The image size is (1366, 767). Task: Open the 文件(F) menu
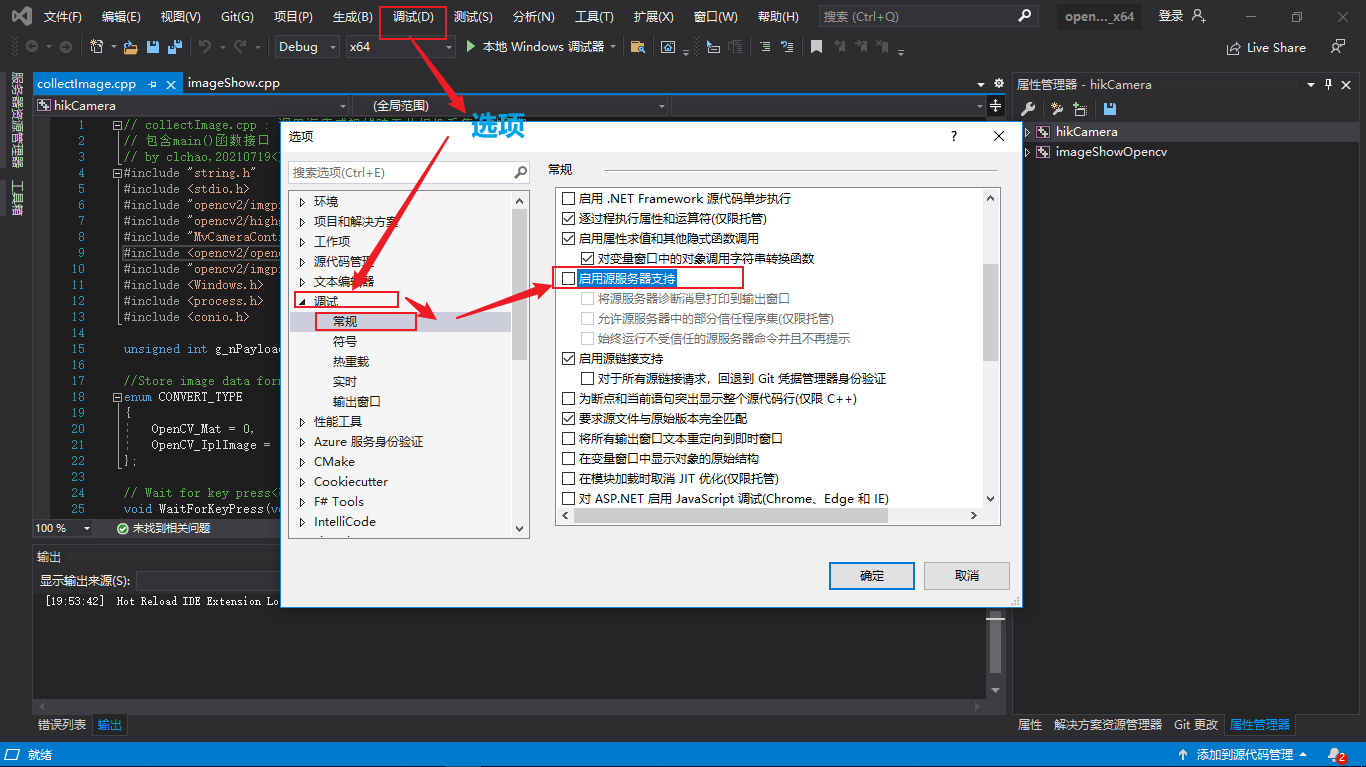tap(63, 17)
